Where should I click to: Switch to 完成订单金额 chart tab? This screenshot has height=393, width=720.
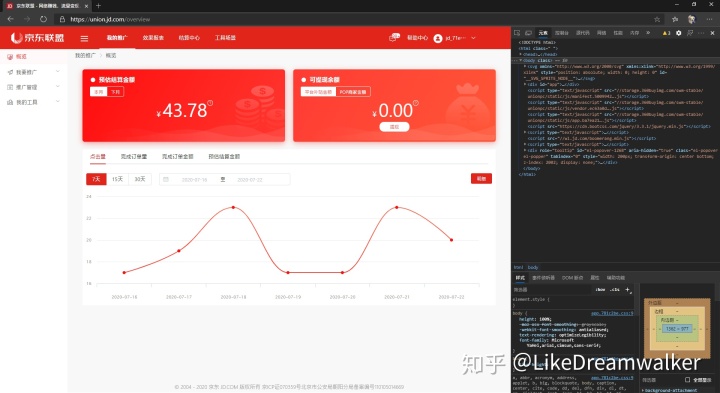pyautogui.click(x=178, y=157)
